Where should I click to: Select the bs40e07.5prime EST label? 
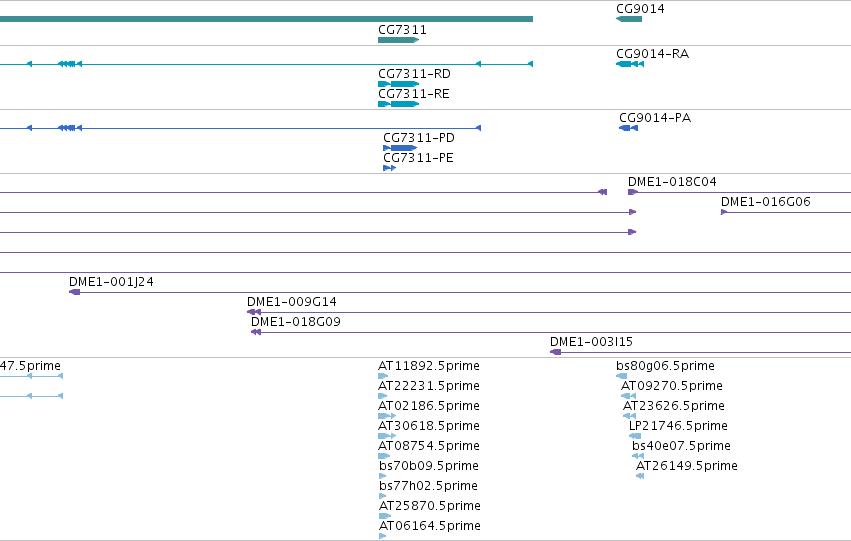pyautogui.click(x=681, y=446)
